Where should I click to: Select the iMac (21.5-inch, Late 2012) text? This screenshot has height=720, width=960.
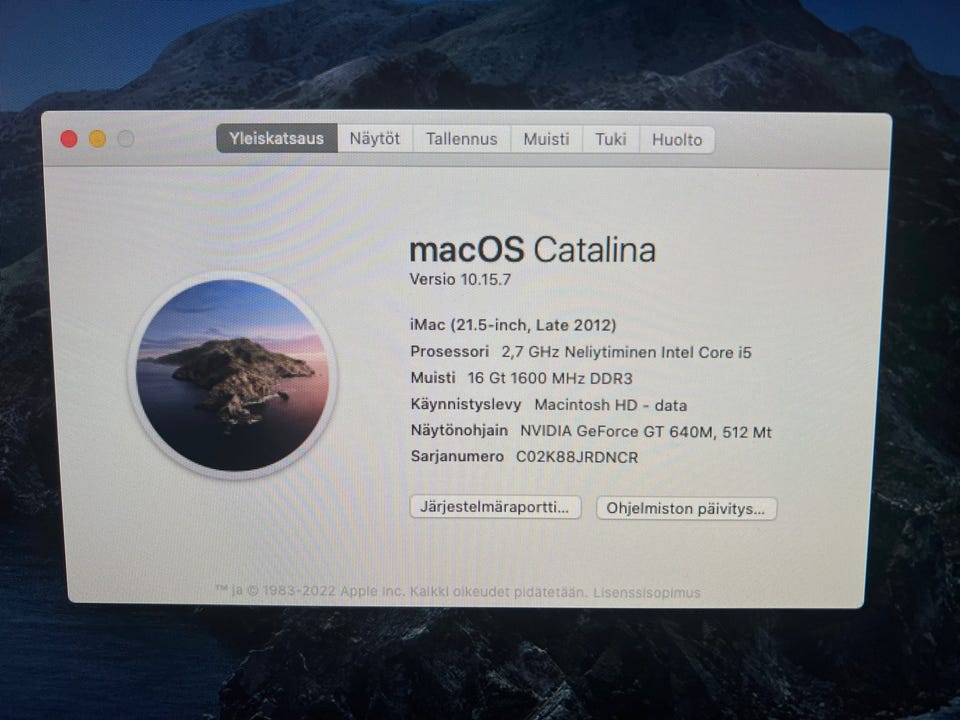pyautogui.click(x=513, y=324)
